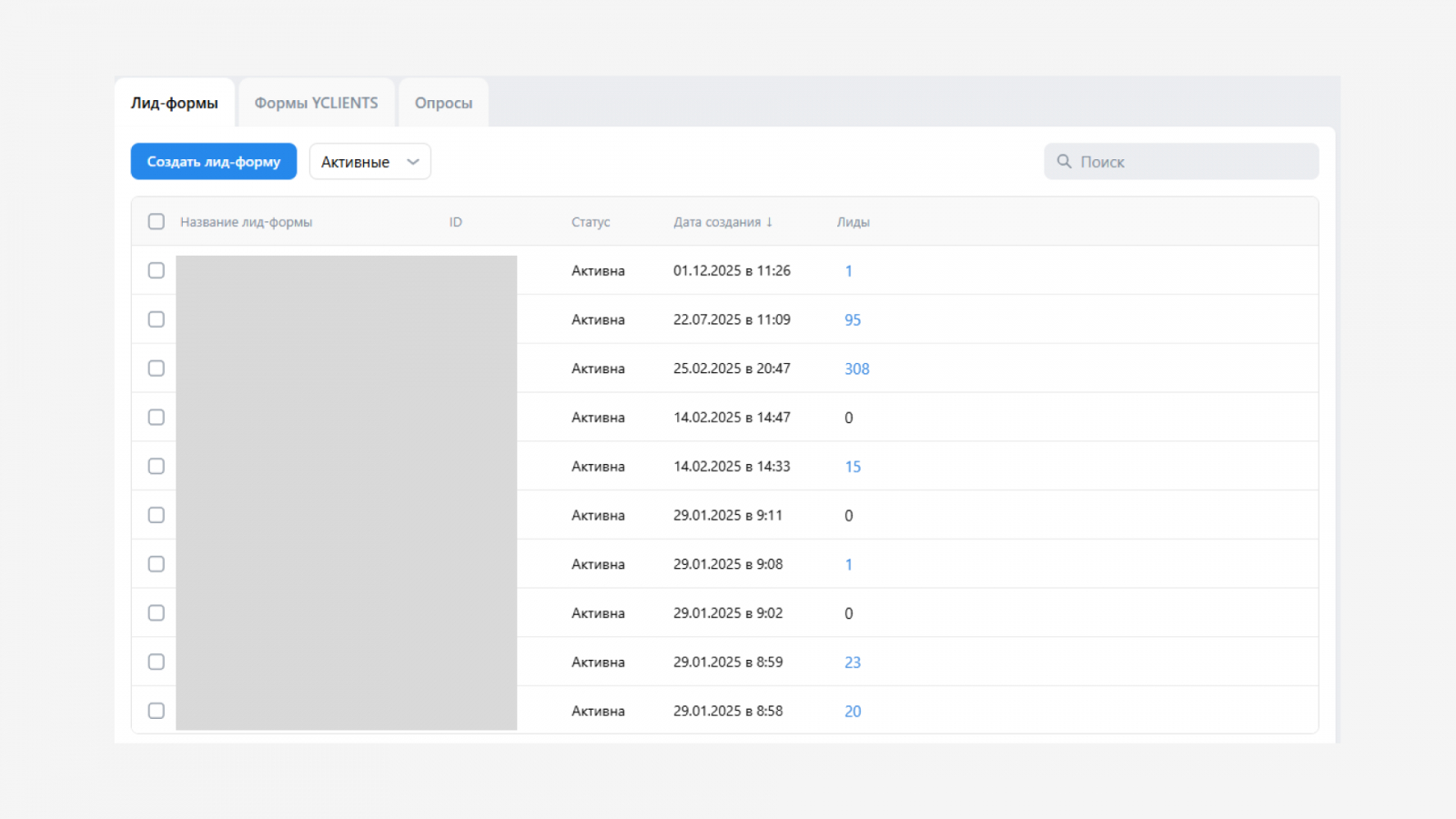Click into the Поиск search field

click(1192, 162)
